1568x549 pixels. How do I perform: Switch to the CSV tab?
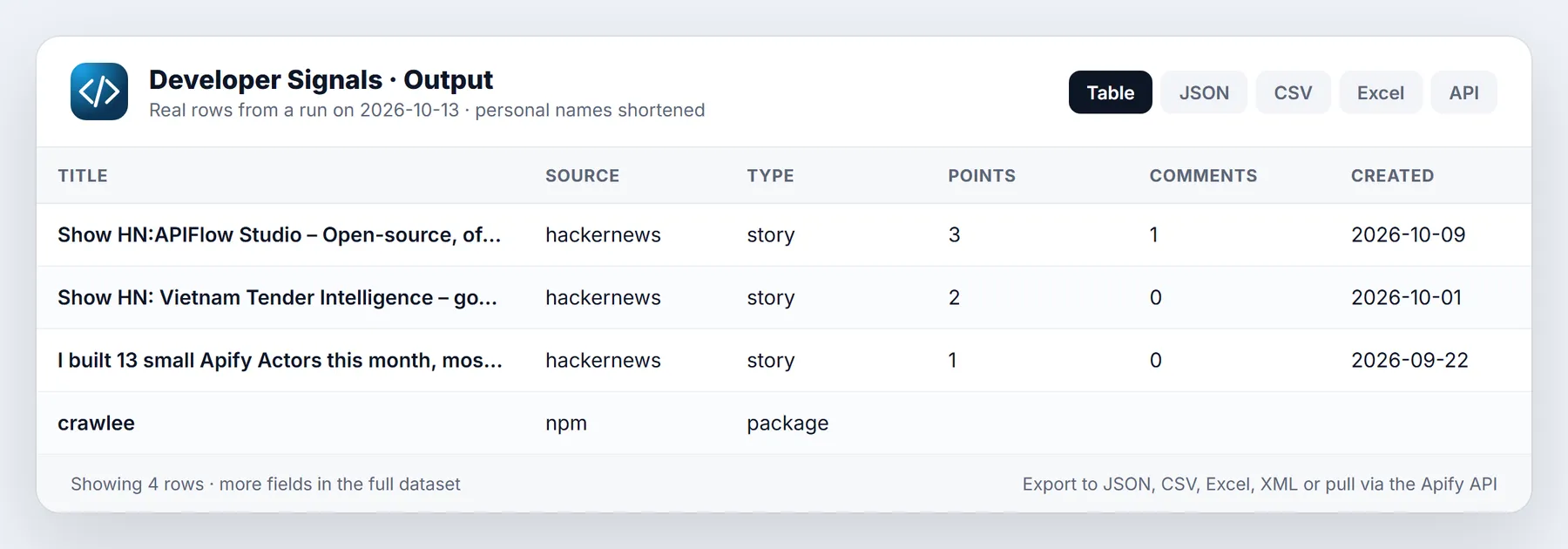[1293, 92]
